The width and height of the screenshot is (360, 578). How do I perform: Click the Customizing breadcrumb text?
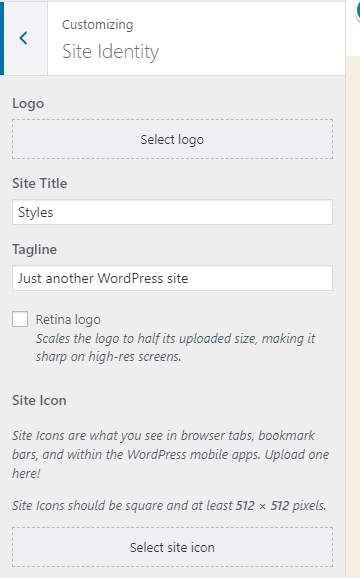pos(98,25)
